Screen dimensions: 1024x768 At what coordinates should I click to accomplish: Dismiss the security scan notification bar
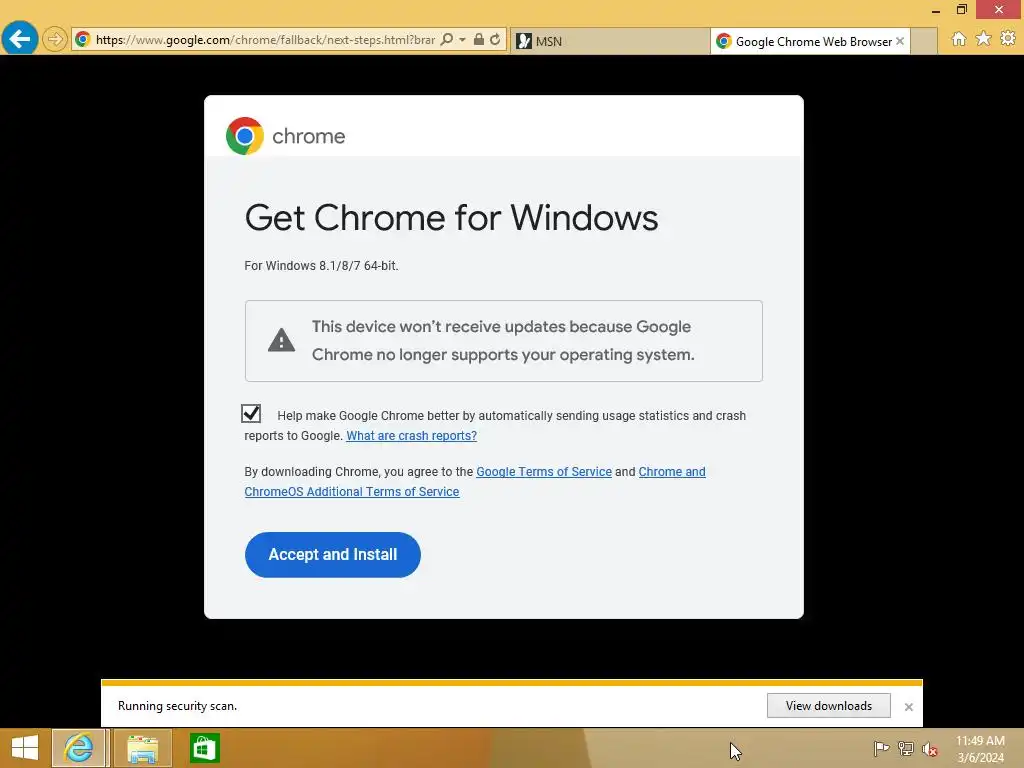pyautogui.click(x=908, y=707)
